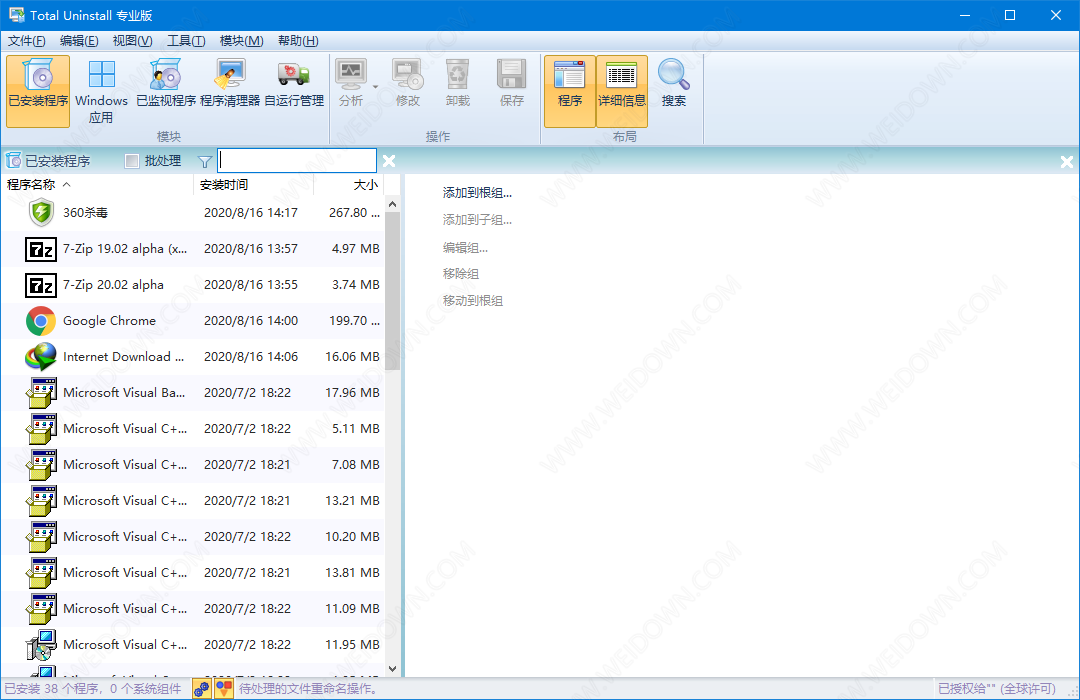This screenshot has width=1080, height=700.
Task: Open the 帮助(H) menu
Action: 298,41
